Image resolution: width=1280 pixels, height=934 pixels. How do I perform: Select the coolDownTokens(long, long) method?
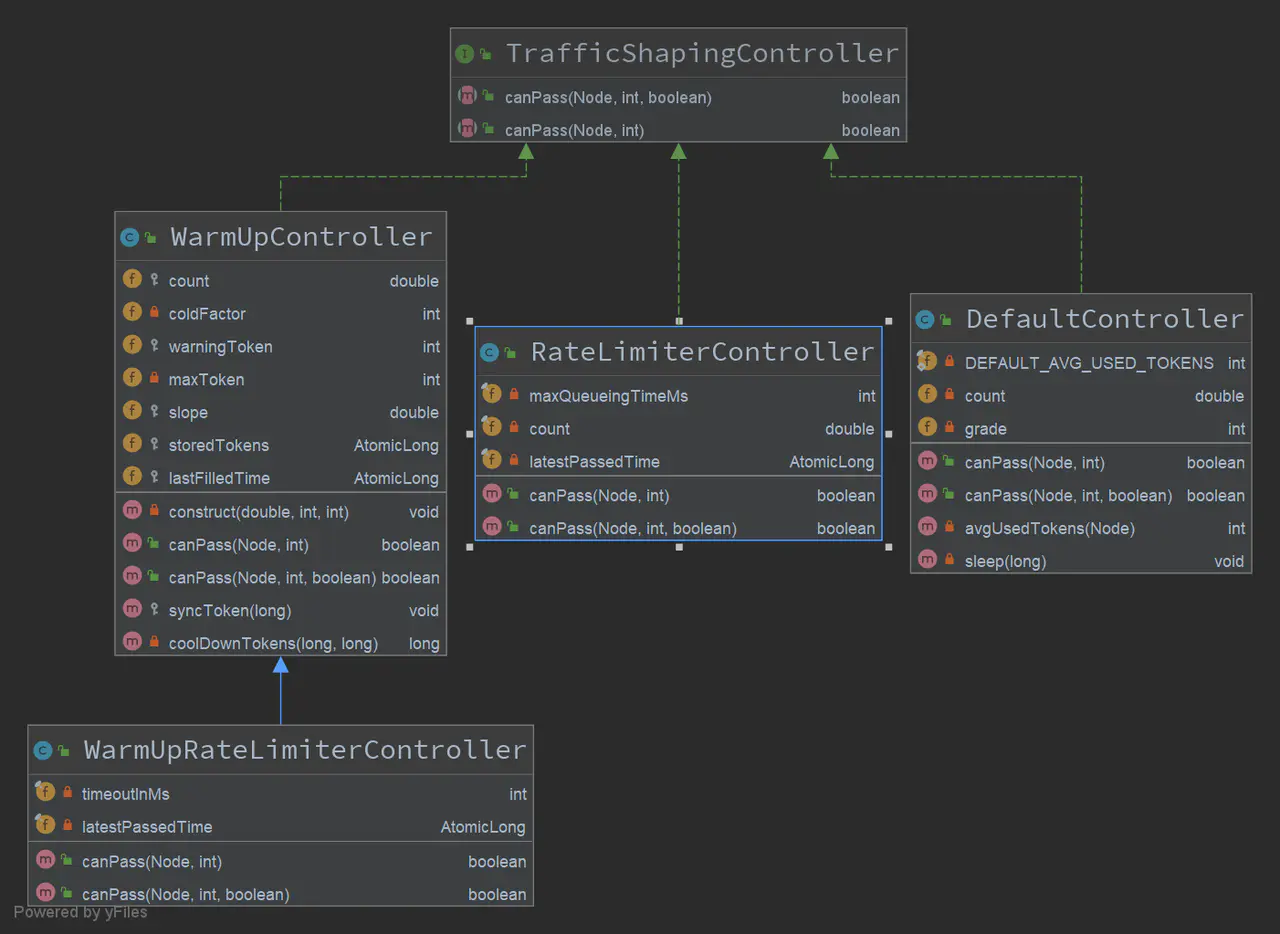[x=281, y=643]
